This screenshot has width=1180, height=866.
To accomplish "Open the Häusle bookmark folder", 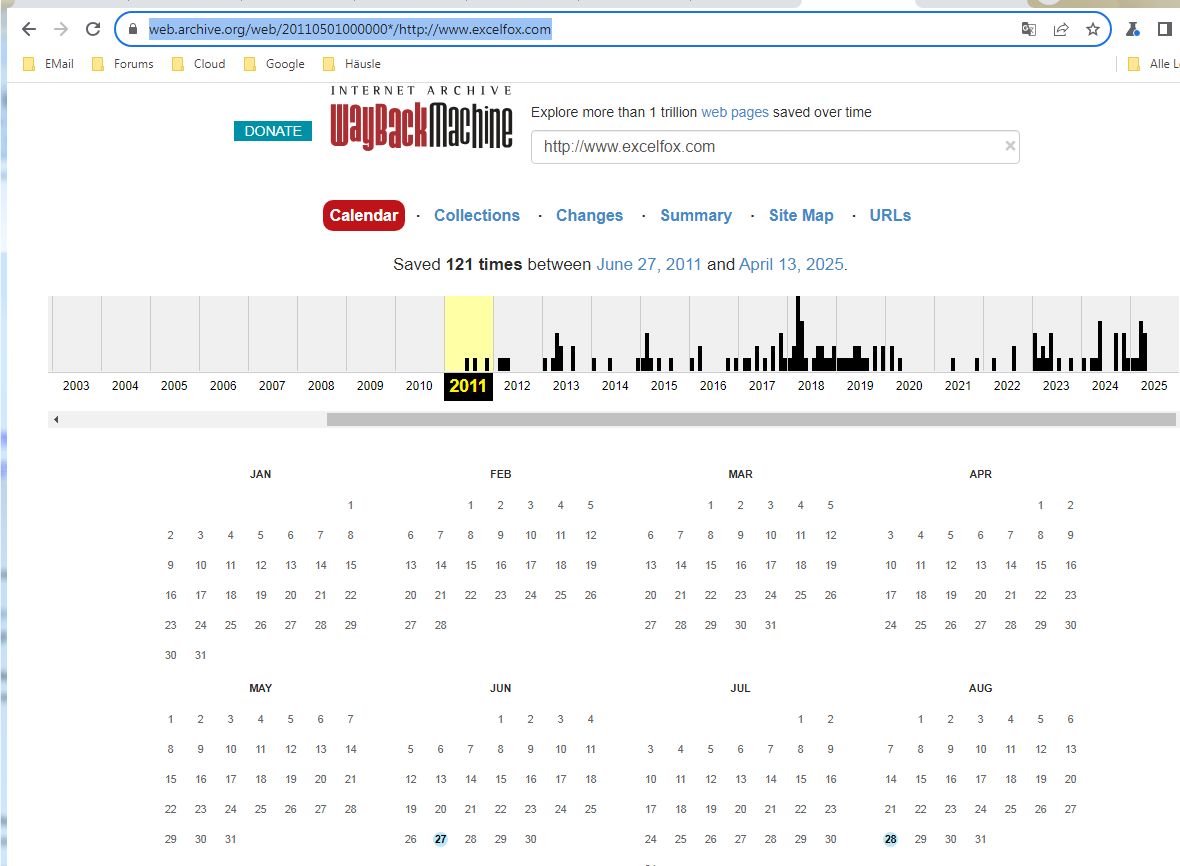I will [x=351, y=64].
